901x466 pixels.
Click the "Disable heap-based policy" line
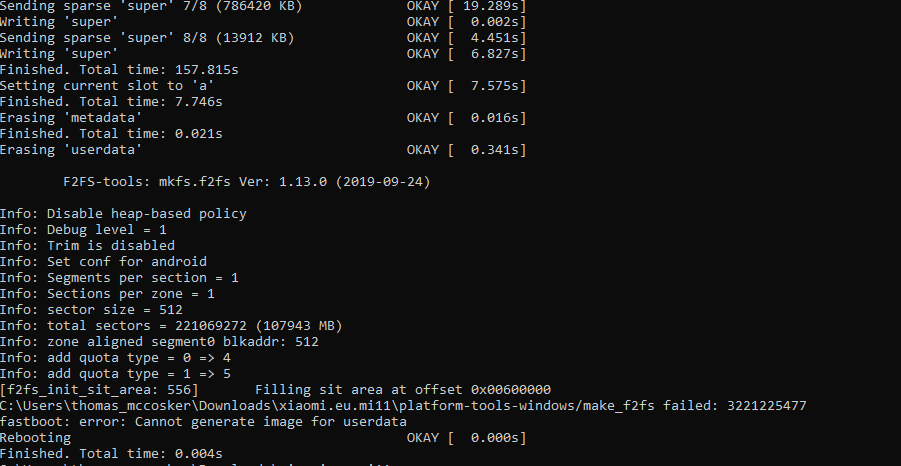tap(123, 214)
